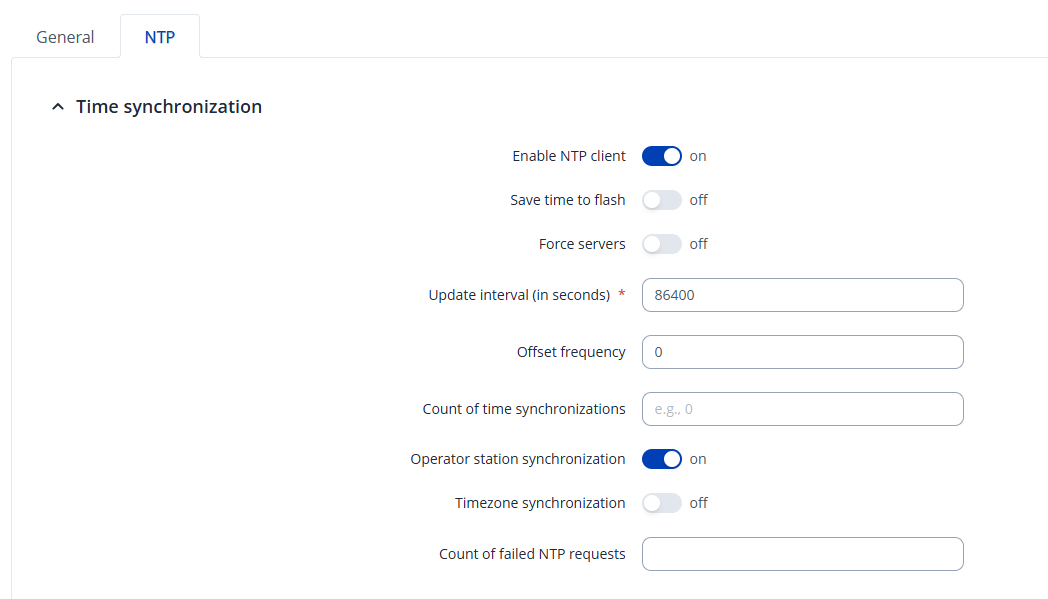
Task: Select the Count of failed NTP requests field
Action: point(802,554)
